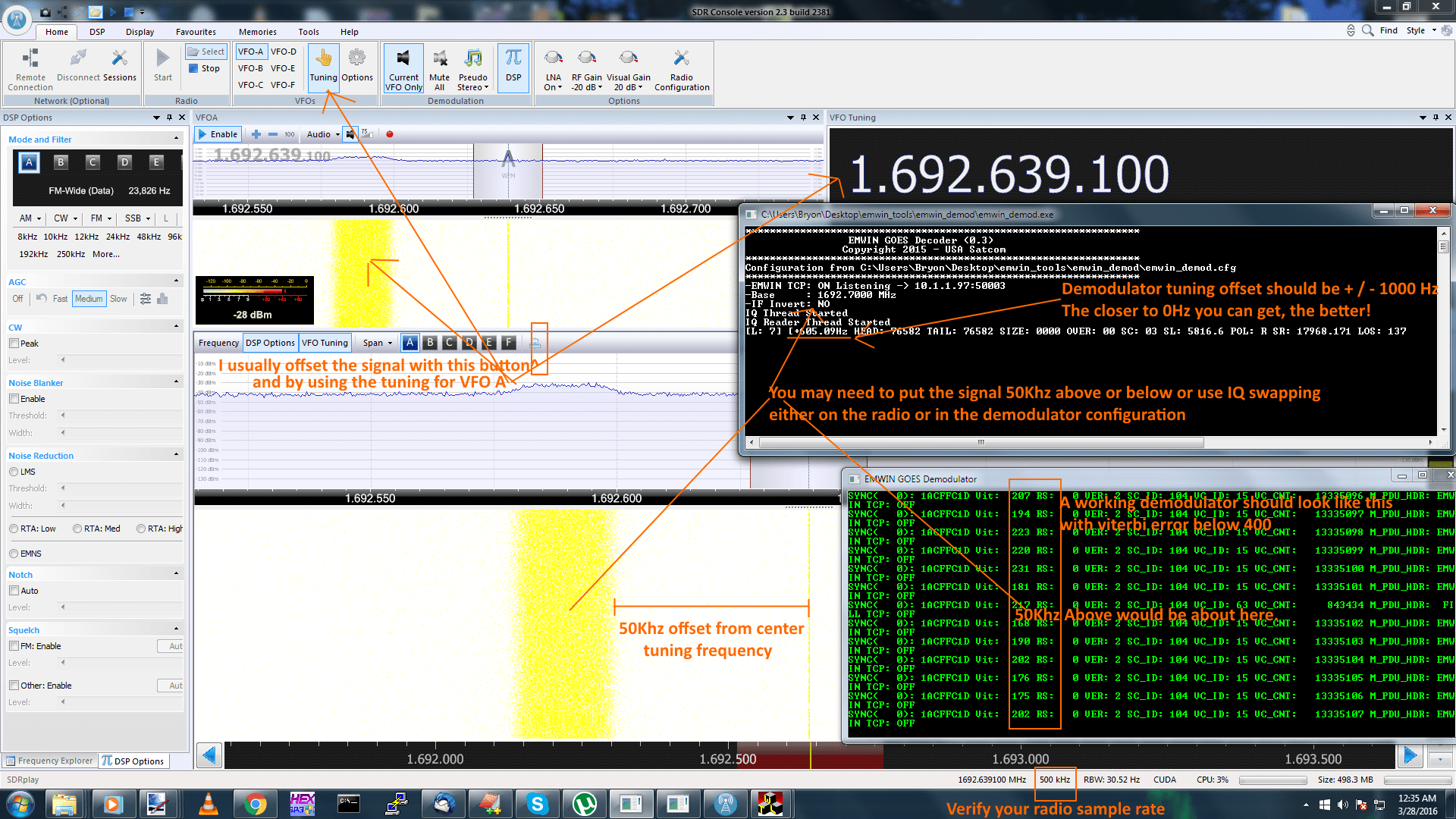Image resolution: width=1456 pixels, height=819 pixels.
Task: Click the Mute All icon
Action: pos(439,70)
